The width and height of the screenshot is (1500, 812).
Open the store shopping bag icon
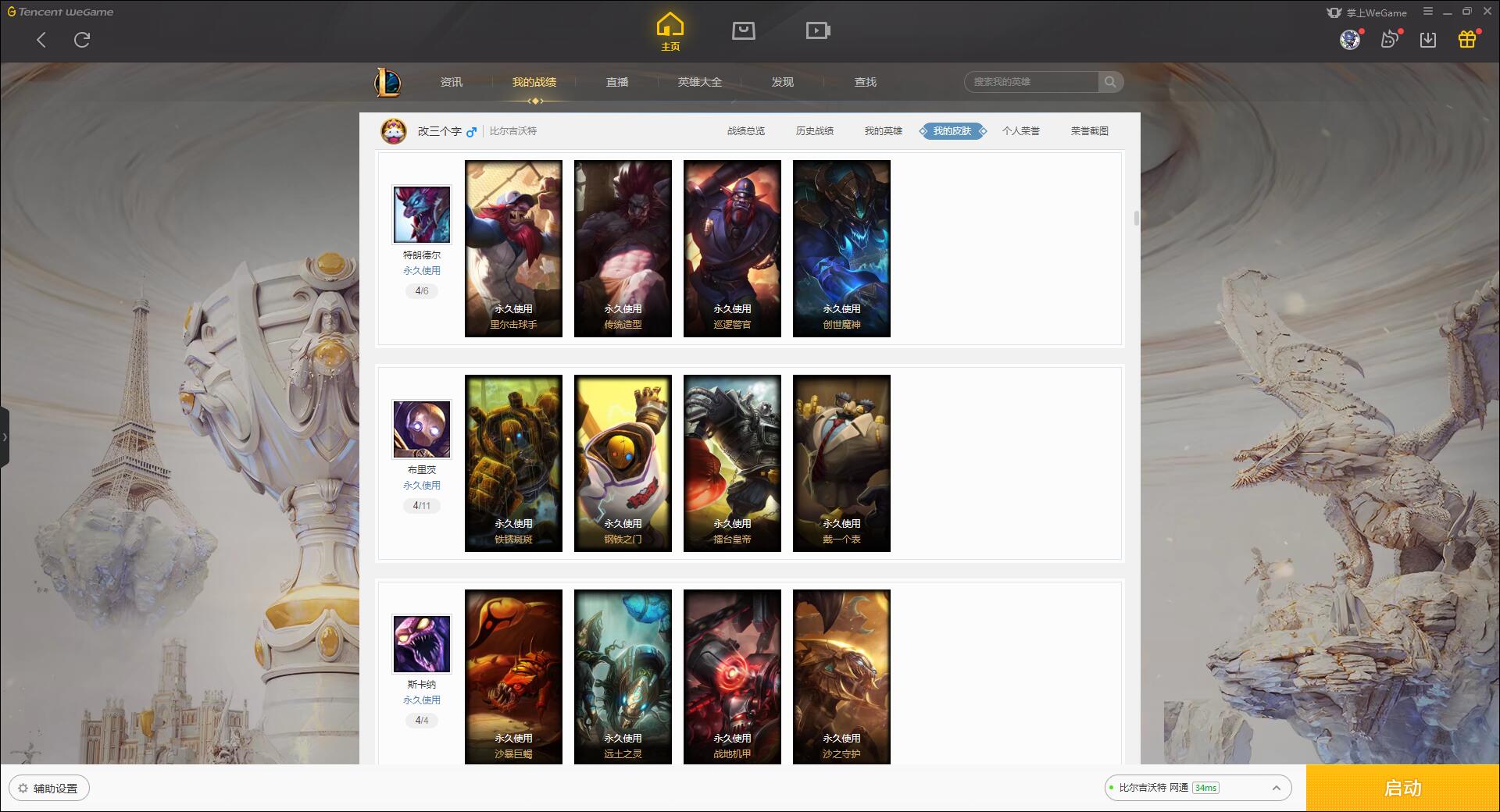(743, 30)
